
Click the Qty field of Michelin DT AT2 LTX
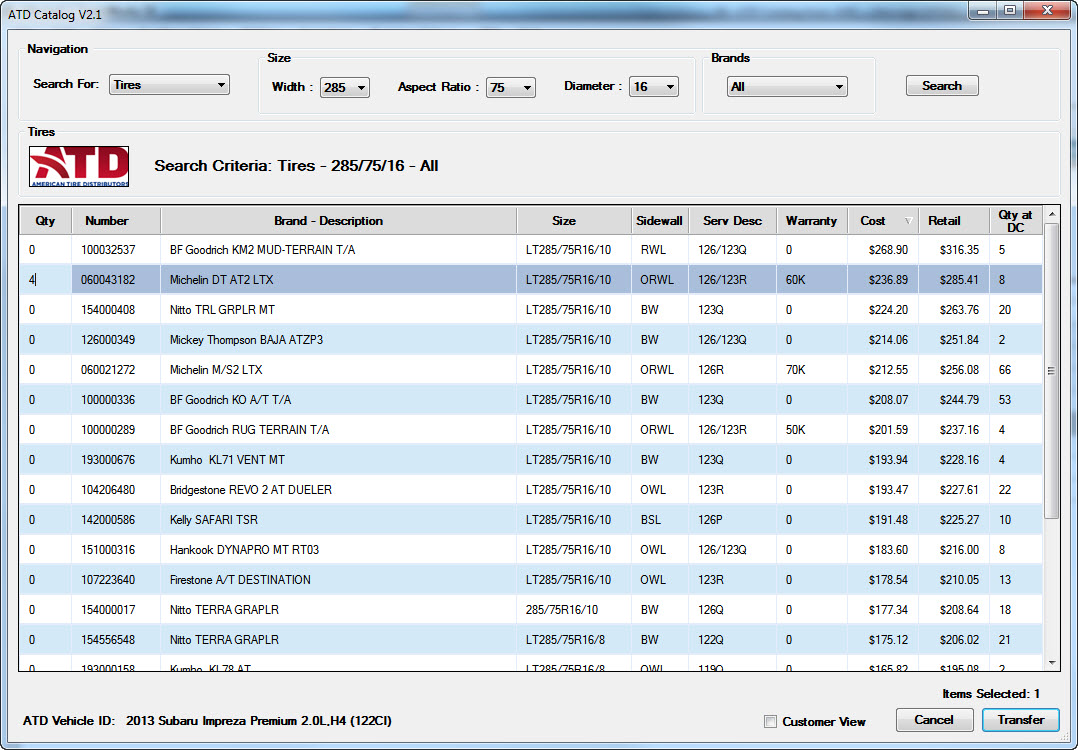[45, 280]
